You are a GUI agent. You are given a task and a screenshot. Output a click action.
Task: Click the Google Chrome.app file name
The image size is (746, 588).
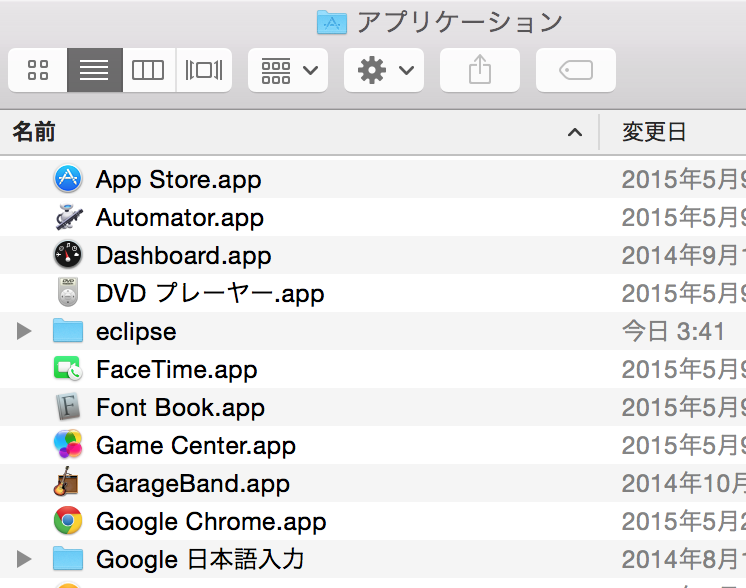click(x=211, y=522)
